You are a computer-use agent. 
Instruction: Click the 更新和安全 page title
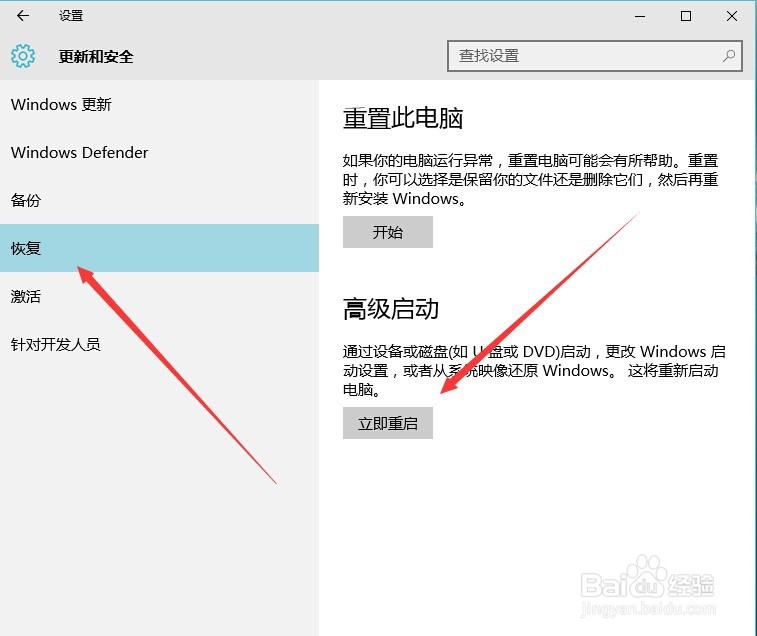click(x=96, y=57)
